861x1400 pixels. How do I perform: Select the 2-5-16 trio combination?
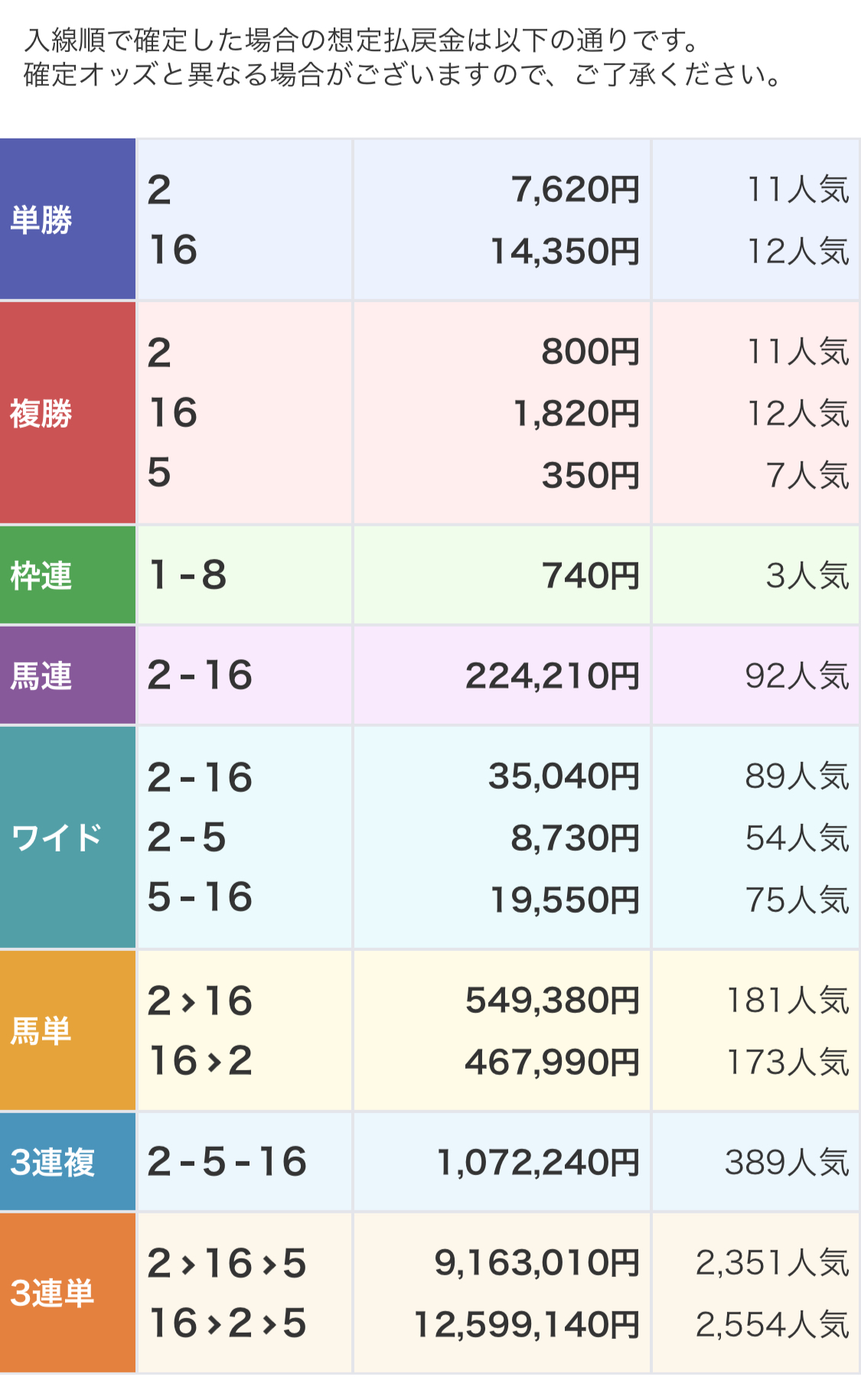tap(227, 1161)
